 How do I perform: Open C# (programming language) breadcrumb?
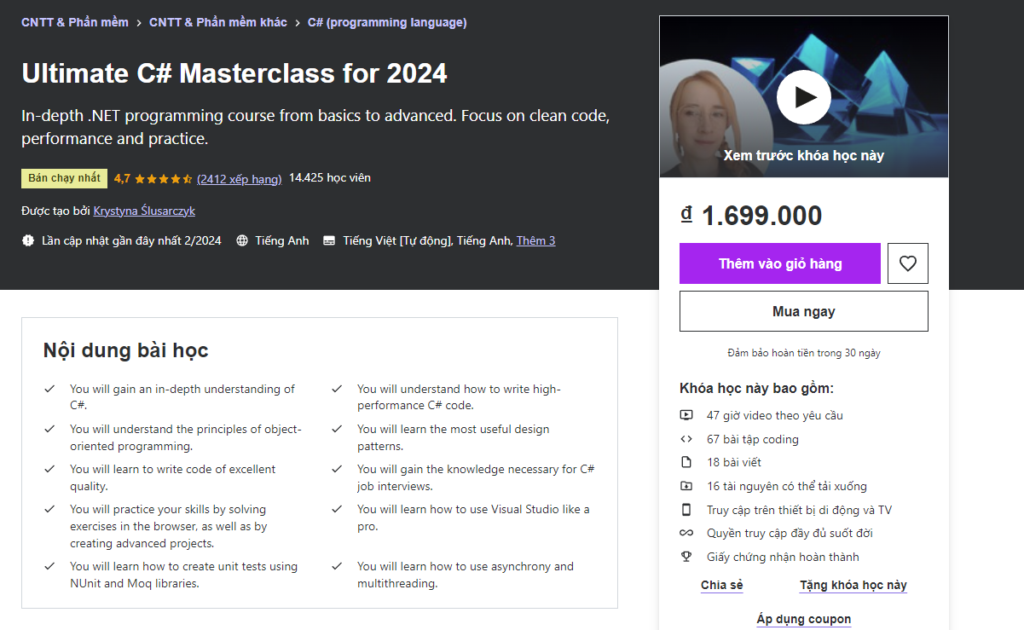[x=387, y=22]
